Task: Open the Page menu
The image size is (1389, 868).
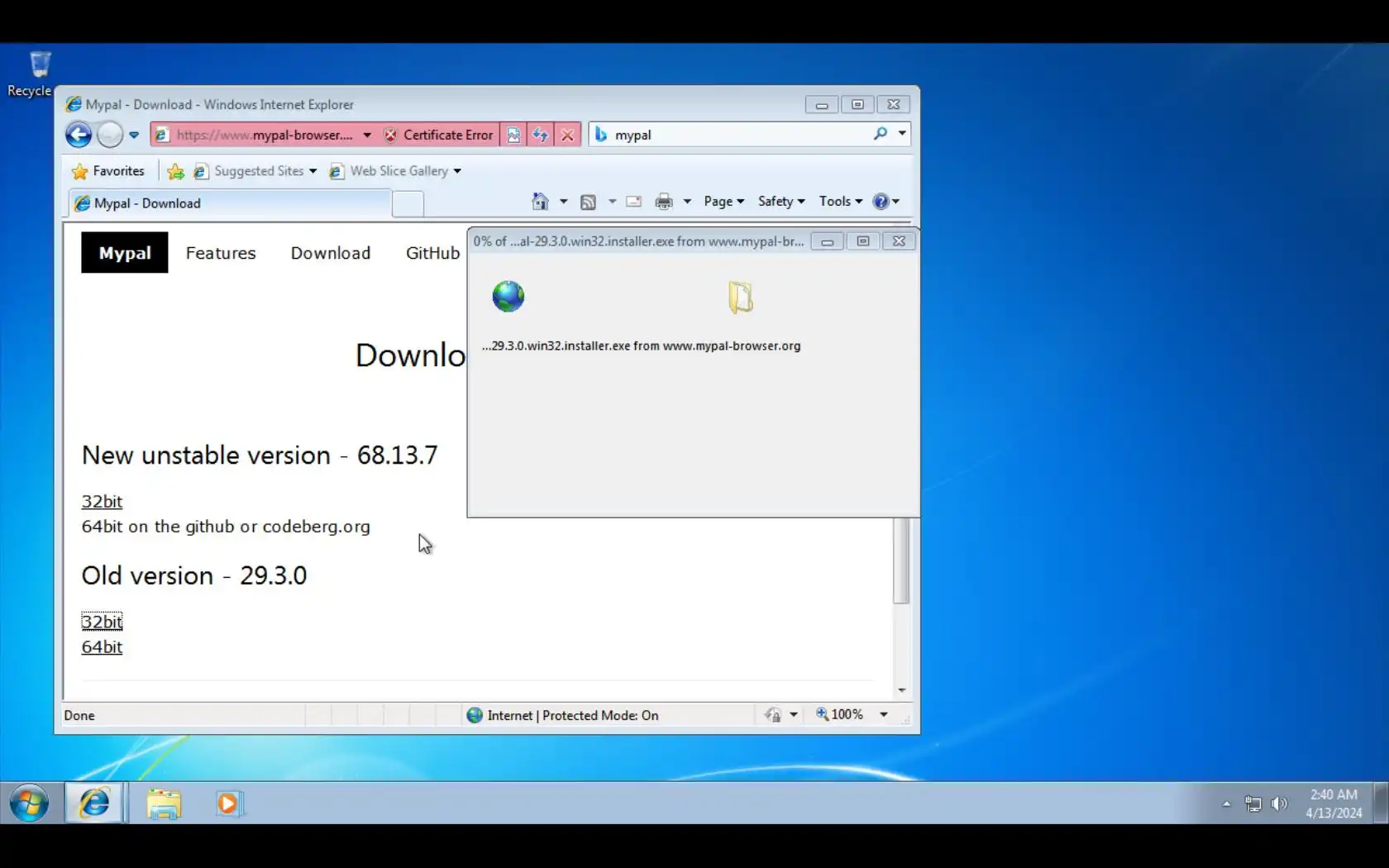Action: click(x=723, y=202)
